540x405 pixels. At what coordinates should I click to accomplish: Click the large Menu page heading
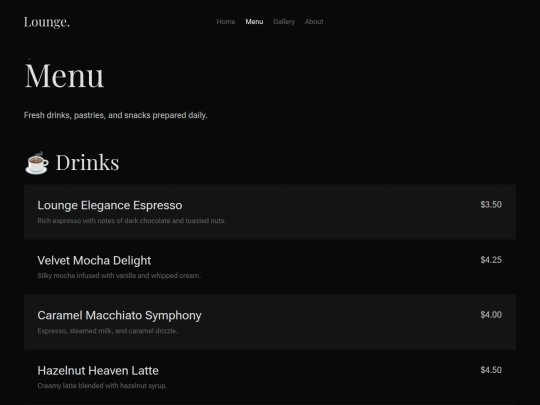64,75
